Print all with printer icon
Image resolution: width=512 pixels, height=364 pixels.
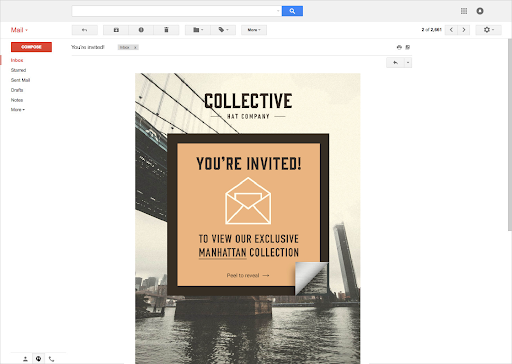399,47
